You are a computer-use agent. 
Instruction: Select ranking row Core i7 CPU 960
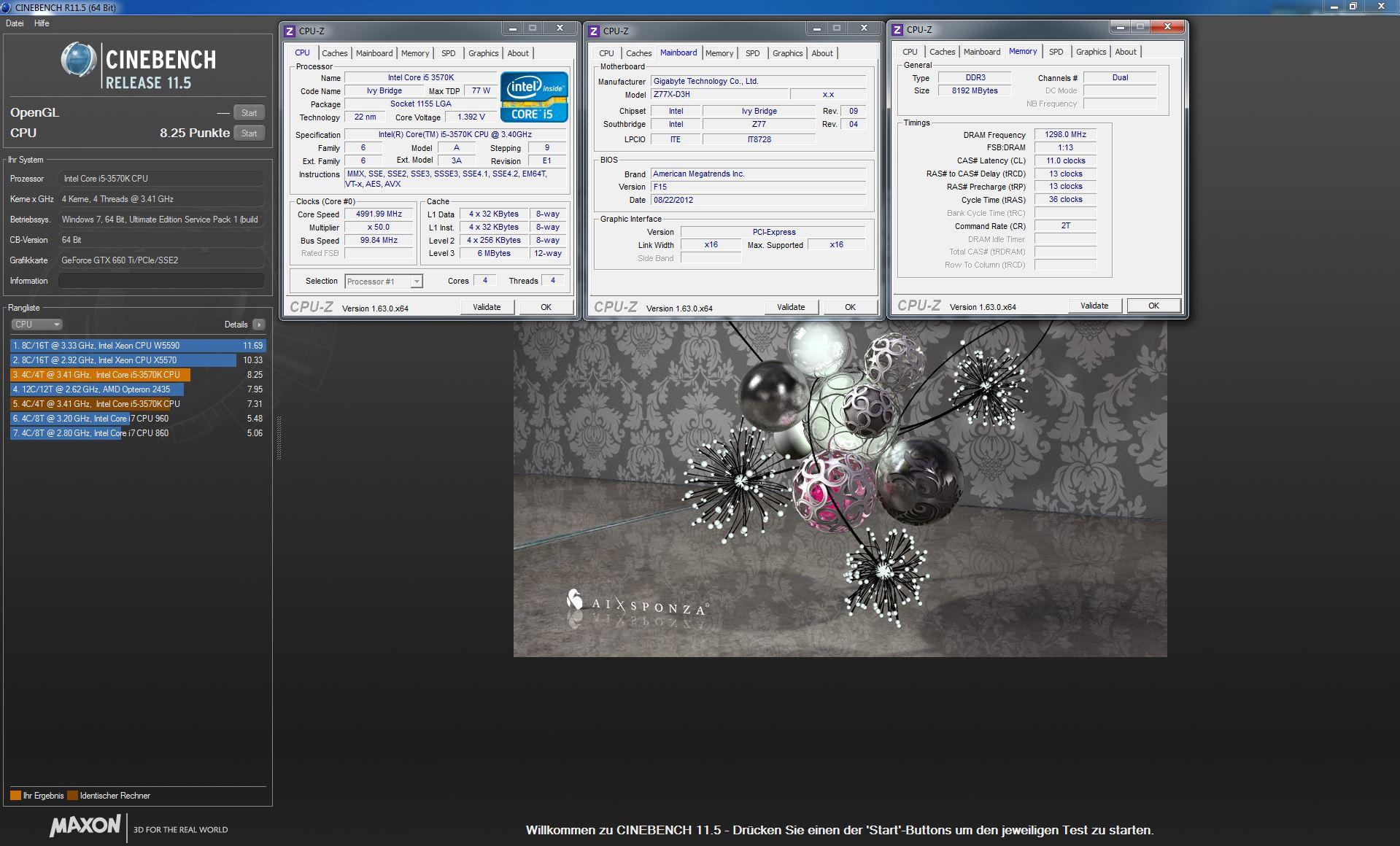point(138,419)
